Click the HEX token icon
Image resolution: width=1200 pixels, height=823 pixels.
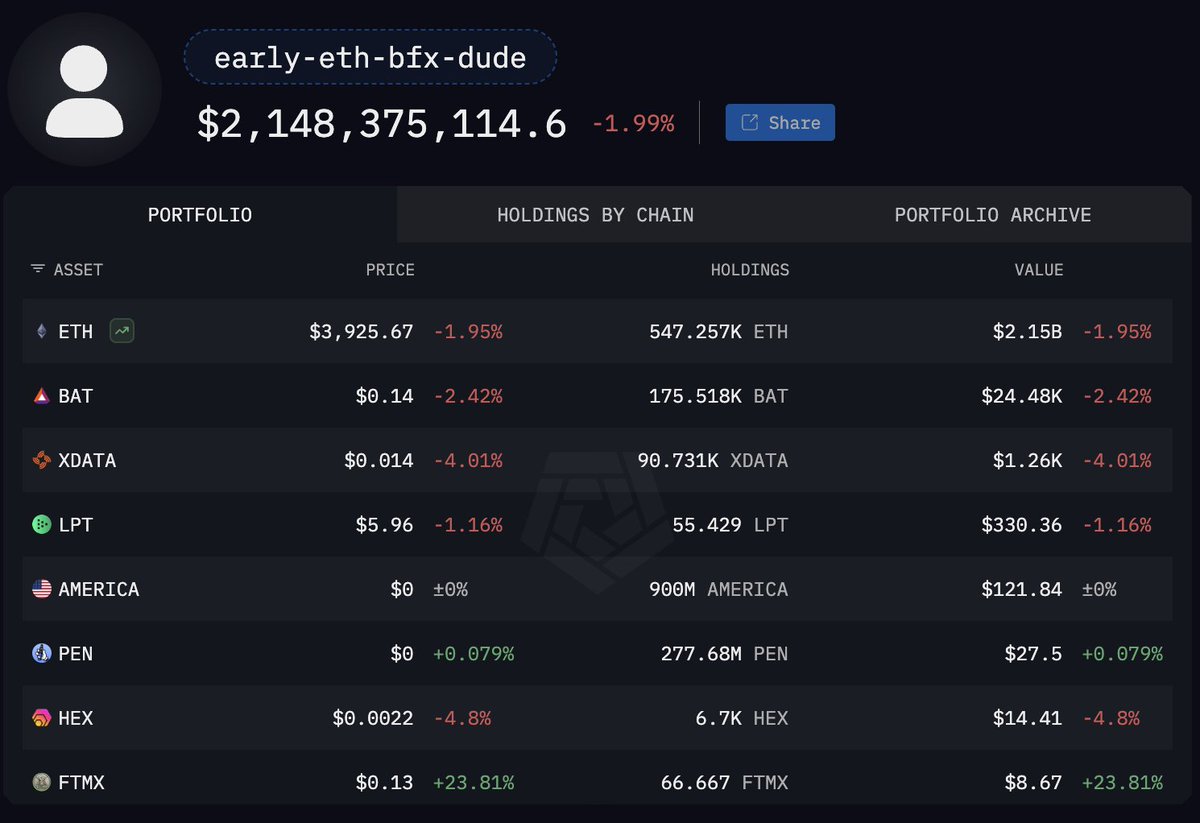pyautogui.click(x=41, y=718)
